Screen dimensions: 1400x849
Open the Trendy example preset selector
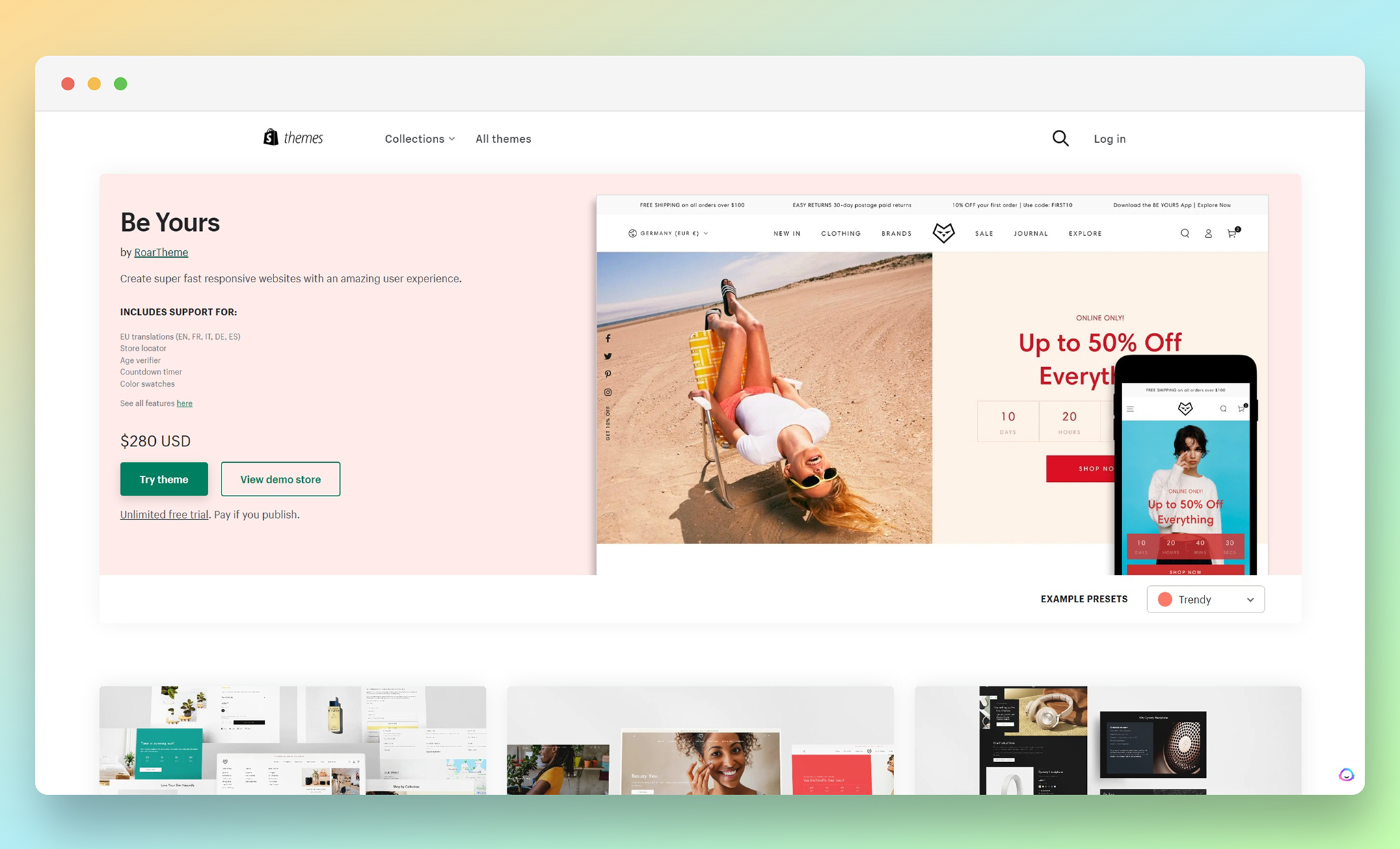(x=1205, y=599)
